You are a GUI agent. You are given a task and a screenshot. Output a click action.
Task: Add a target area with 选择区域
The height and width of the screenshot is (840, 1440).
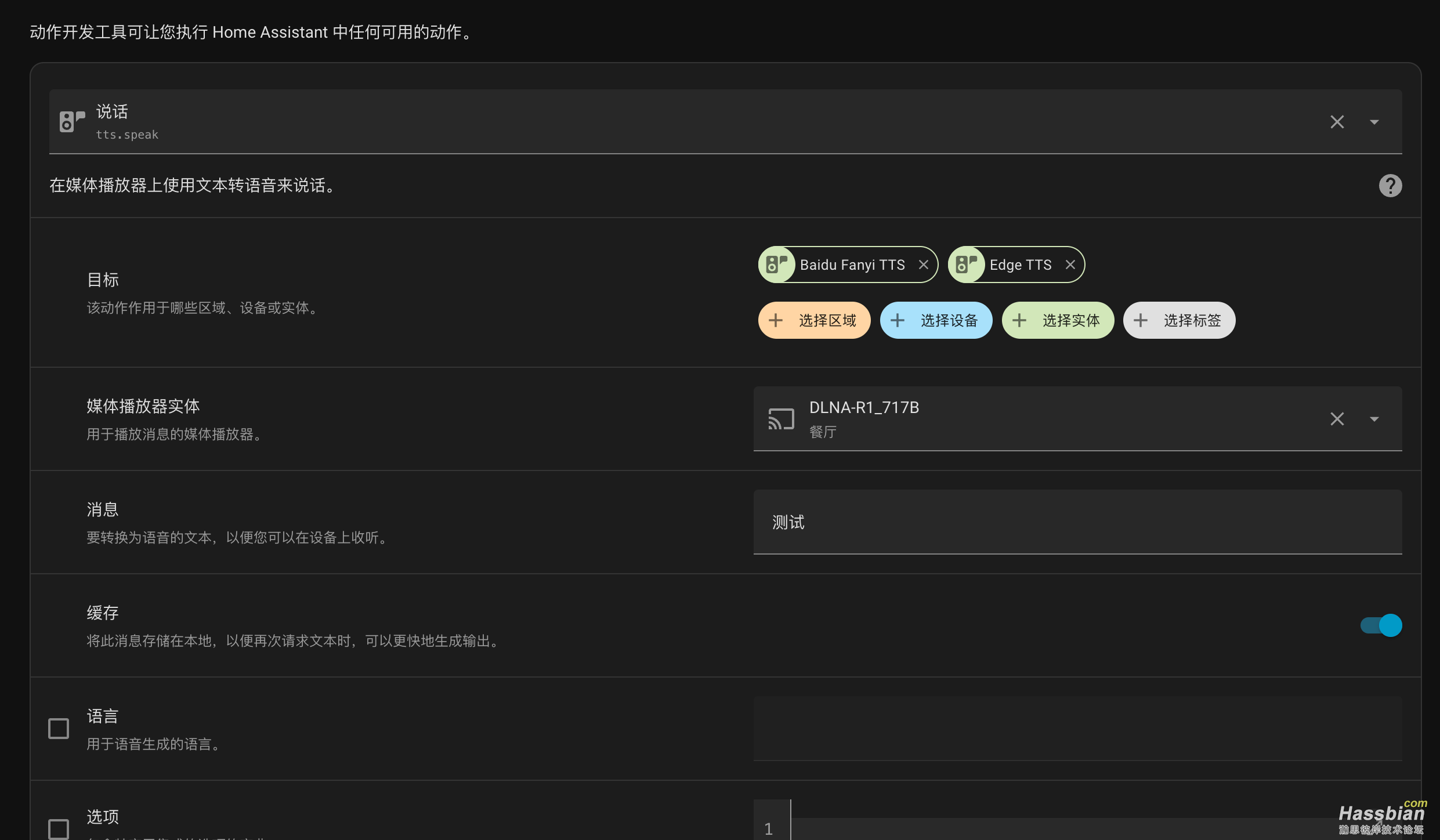[814, 320]
